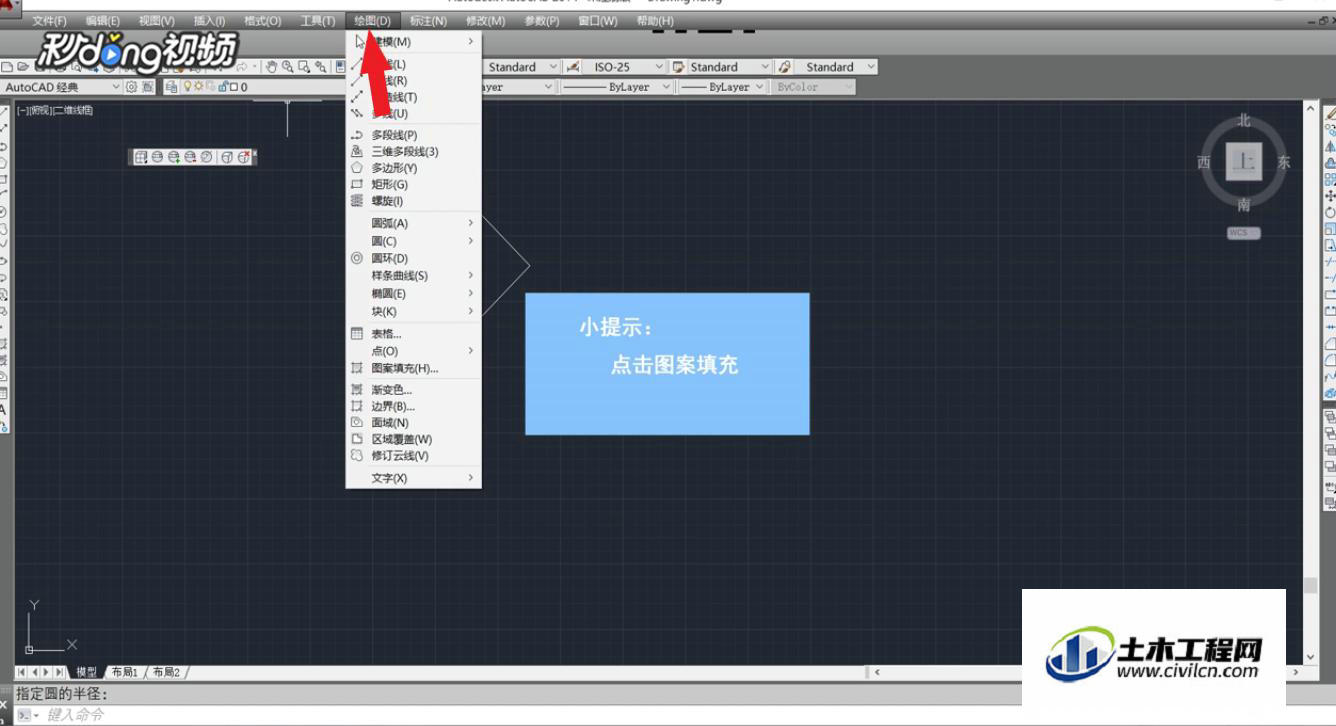Open the File (文件) menu
This screenshot has width=1336, height=726.
click(49, 21)
